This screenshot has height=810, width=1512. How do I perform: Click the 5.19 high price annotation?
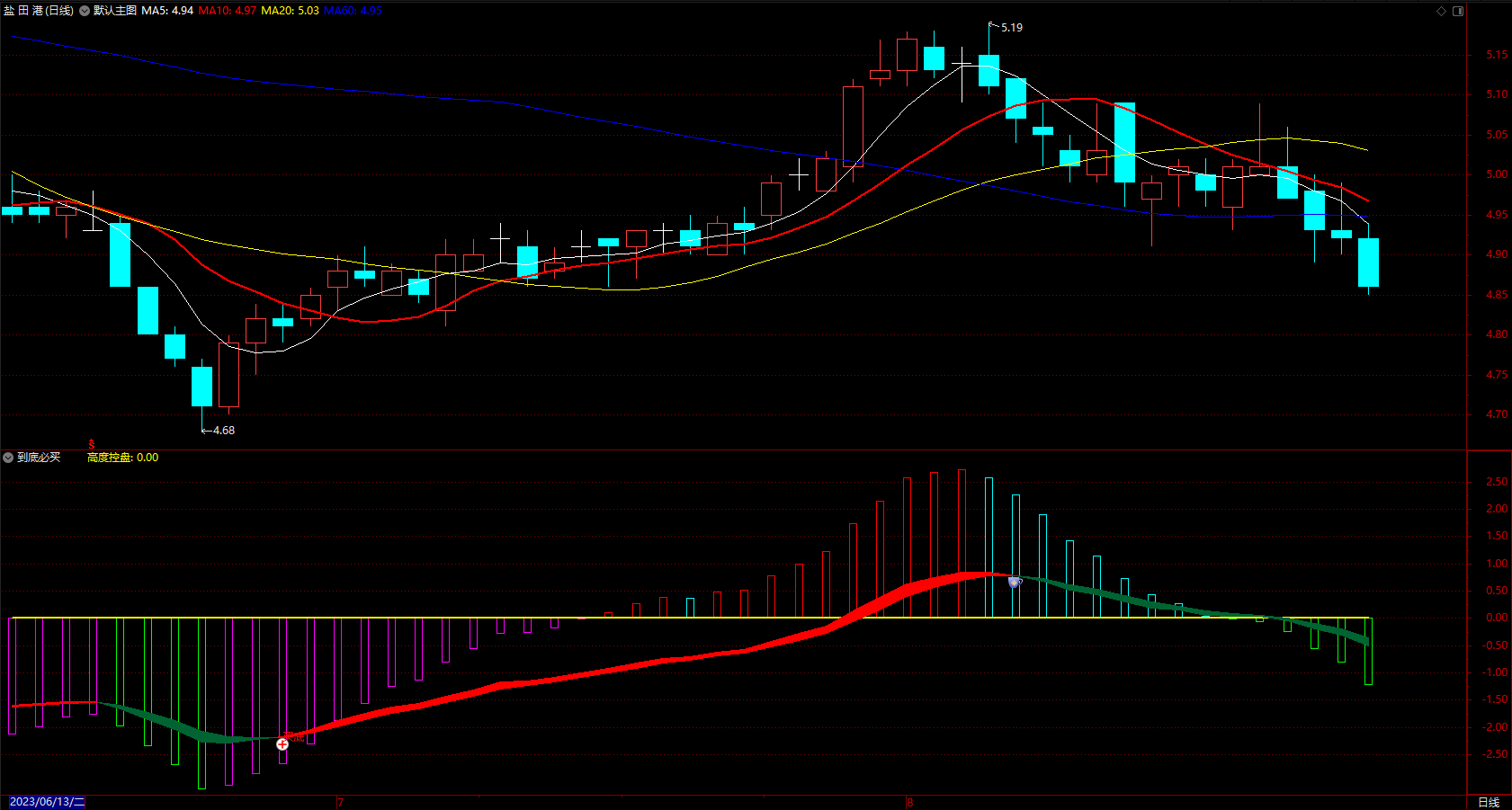coord(1012,28)
